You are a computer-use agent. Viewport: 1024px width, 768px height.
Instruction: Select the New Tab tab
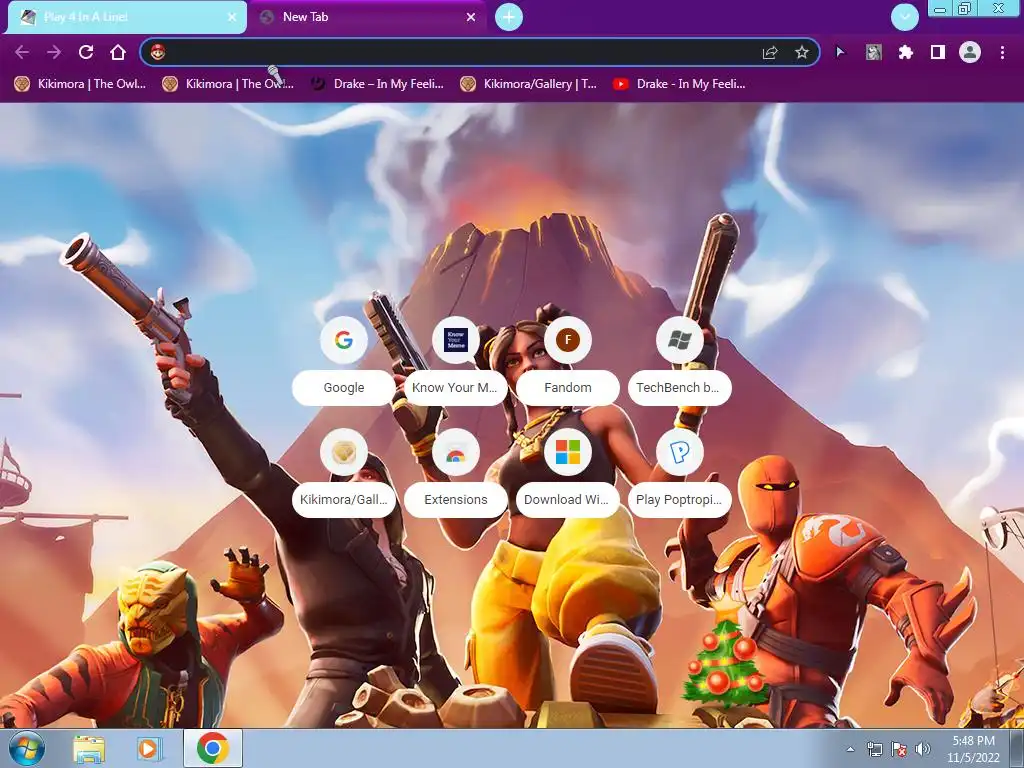point(368,17)
